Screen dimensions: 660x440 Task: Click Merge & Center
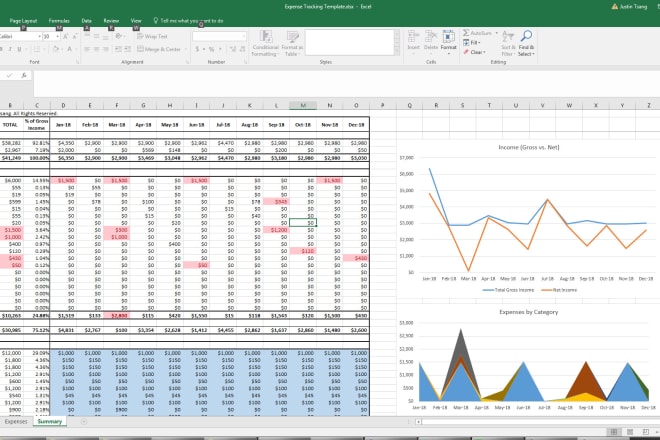[x=159, y=49]
